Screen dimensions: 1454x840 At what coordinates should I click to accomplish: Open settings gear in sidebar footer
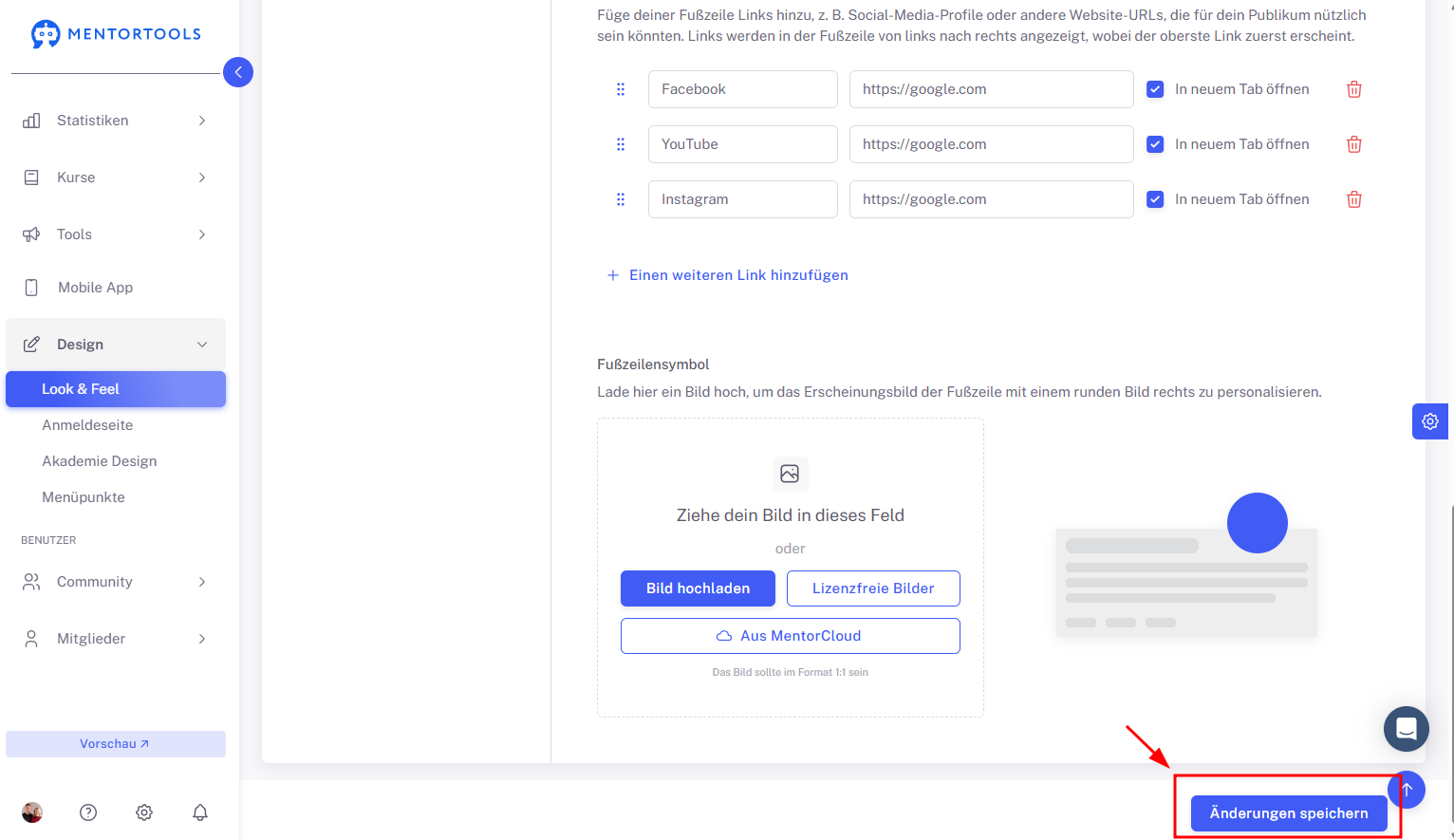pyautogui.click(x=144, y=812)
